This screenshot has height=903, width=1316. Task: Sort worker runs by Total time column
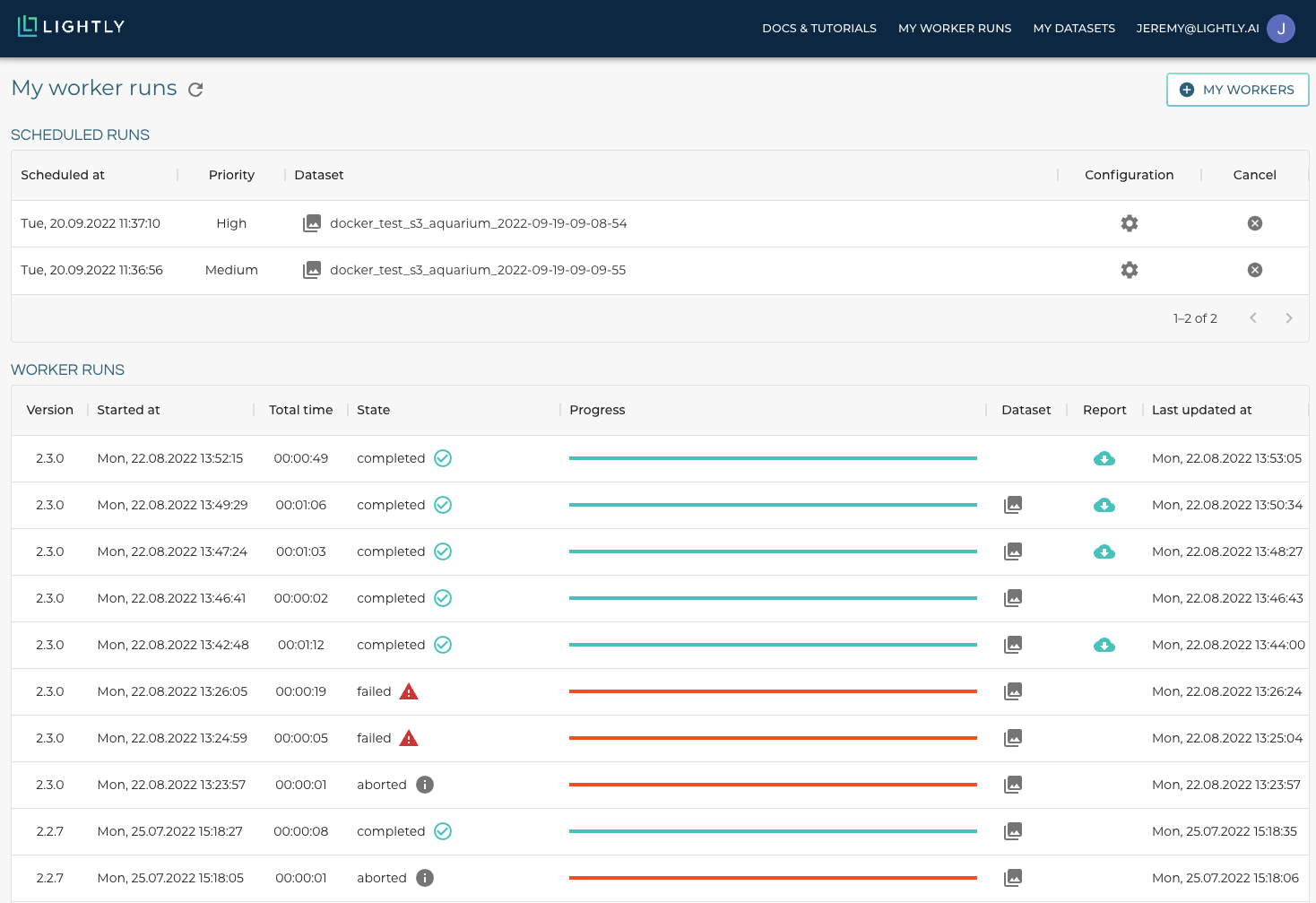pyautogui.click(x=301, y=410)
